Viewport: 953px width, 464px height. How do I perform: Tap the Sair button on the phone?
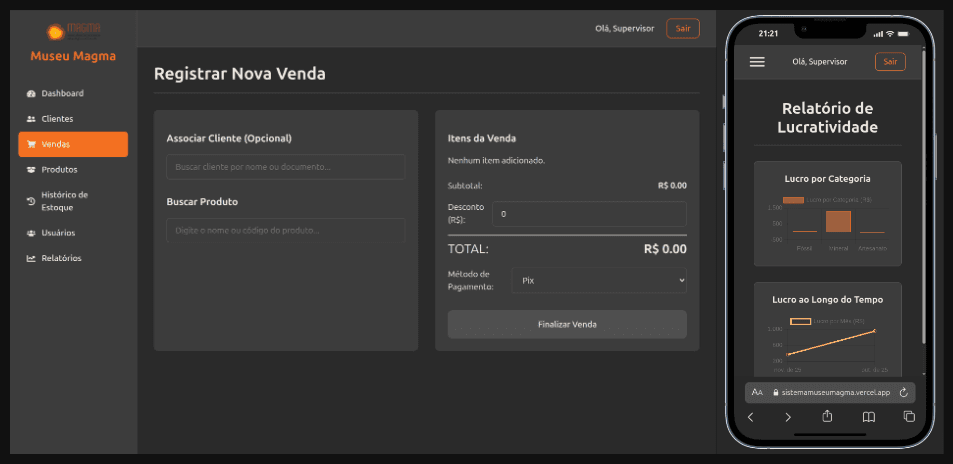pos(889,62)
